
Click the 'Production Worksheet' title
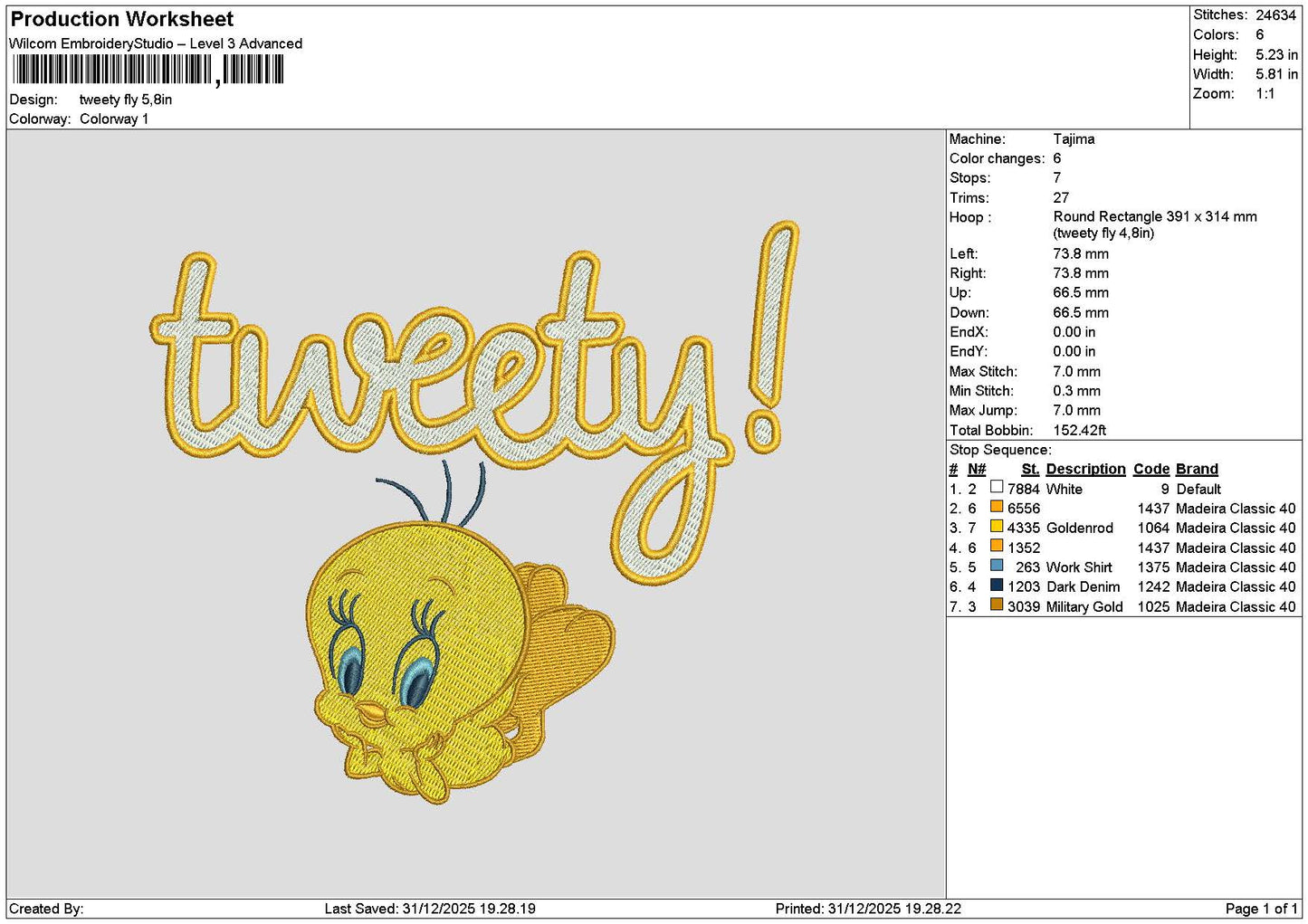point(122,19)
